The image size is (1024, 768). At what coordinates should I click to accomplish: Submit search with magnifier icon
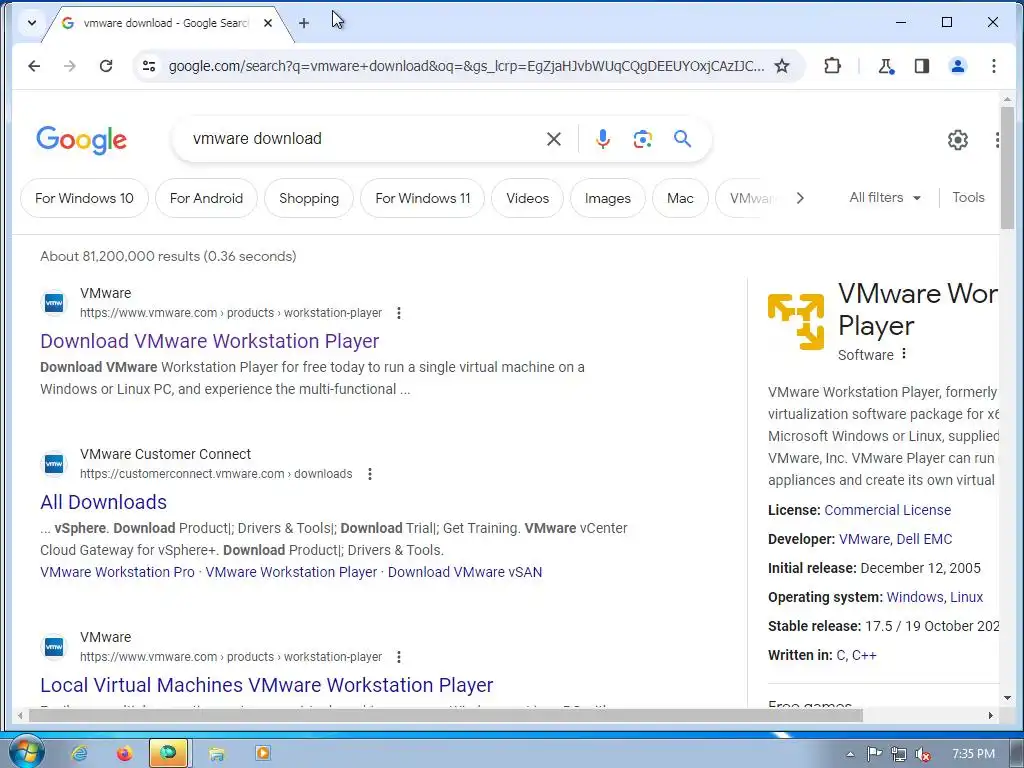pyautogui.click(x=682, y=139)
